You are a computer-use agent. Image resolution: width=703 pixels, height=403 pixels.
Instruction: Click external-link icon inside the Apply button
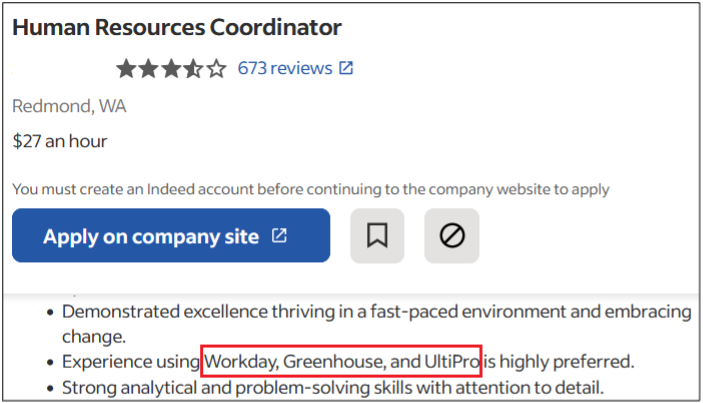click(x=279, y=235)
